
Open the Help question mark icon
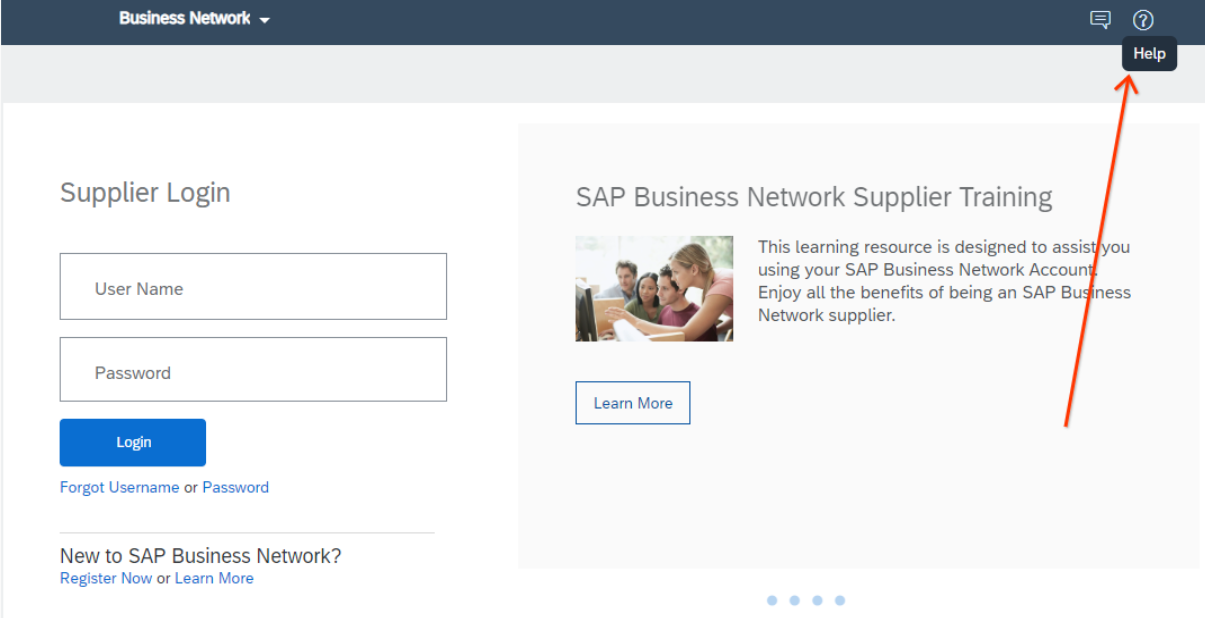pos(1143,20)
